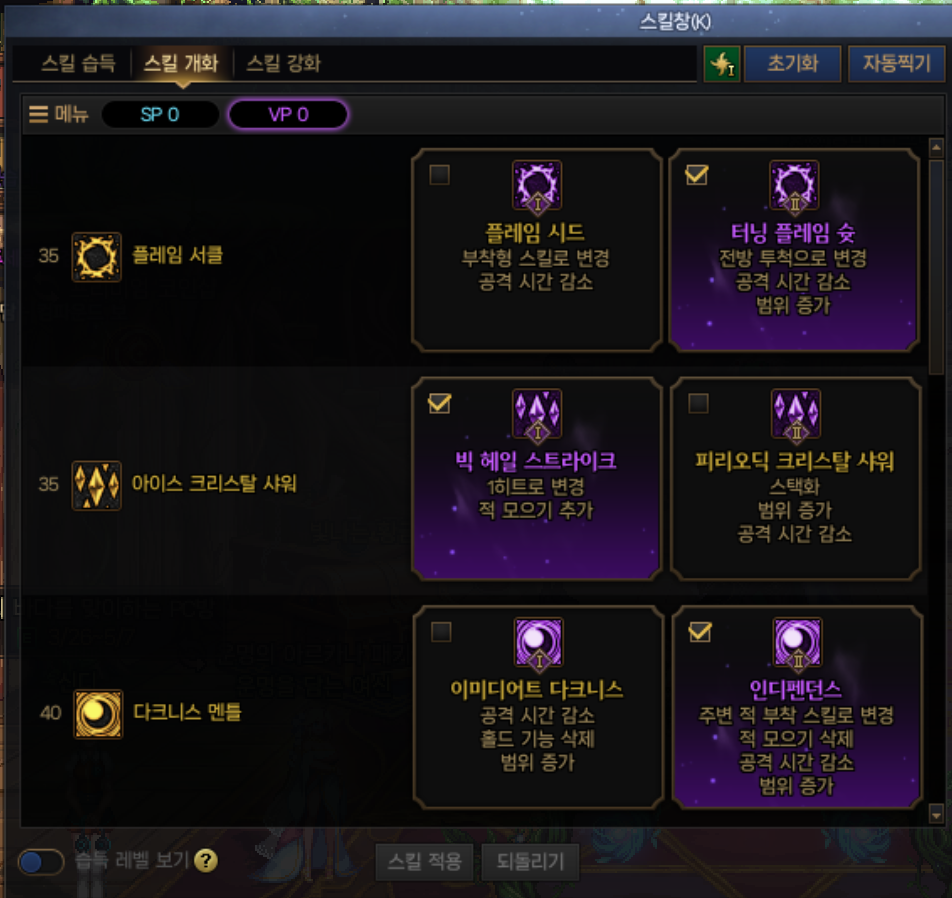Viewport: 952px width, 898px height.
Task: Select the 피리오딕 크리스탈 샤워 enhancement icon
Action: [795, 415]
